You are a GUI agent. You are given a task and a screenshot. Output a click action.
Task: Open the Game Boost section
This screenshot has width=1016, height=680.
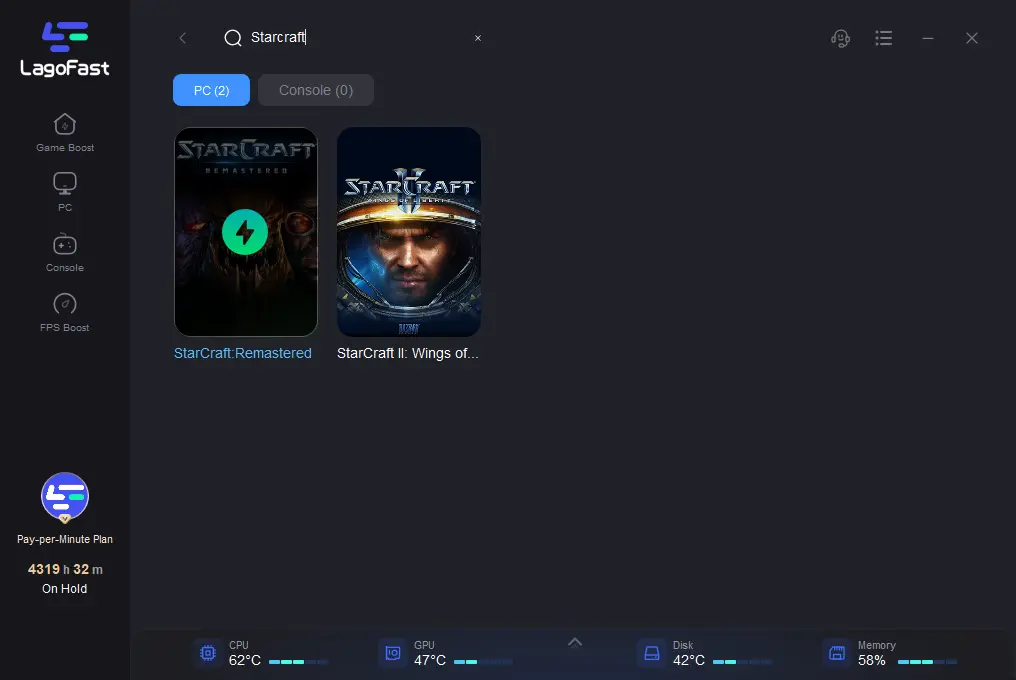click(65, 133)
